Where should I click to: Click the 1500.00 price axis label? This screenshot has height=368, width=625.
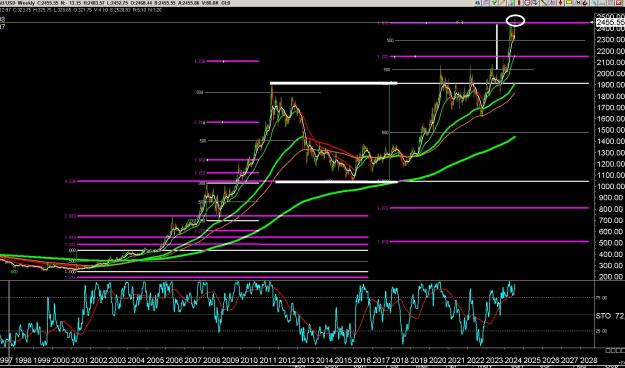coord(610,130)
